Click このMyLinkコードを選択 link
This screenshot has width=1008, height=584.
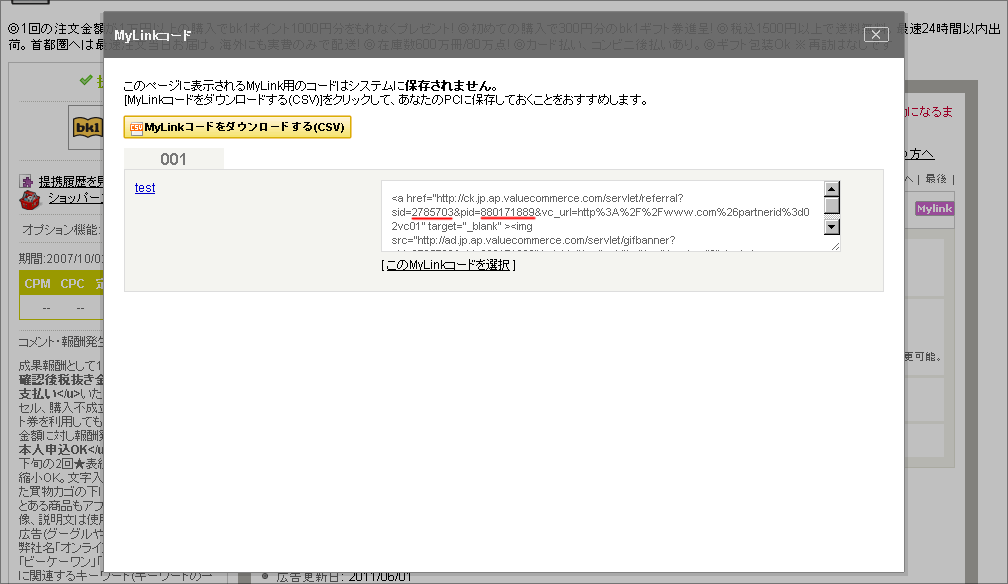[x=448, y=265]
